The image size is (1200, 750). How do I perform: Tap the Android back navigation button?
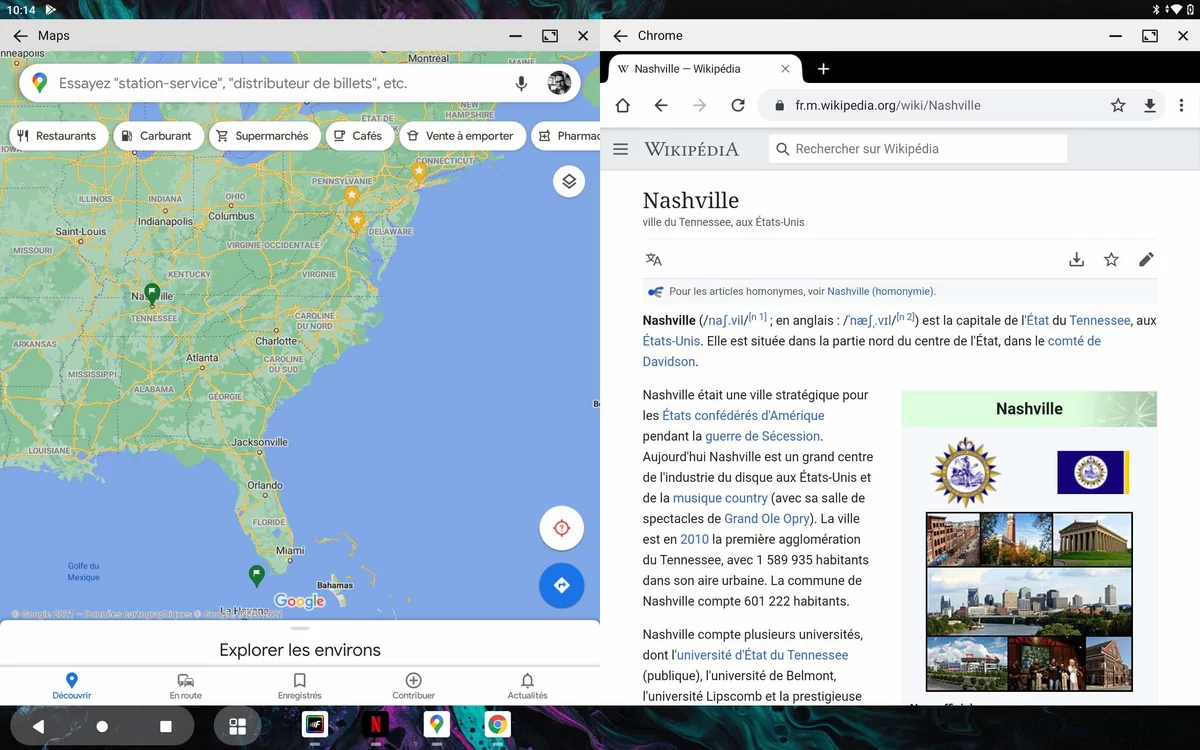click(x=38, y=727)
